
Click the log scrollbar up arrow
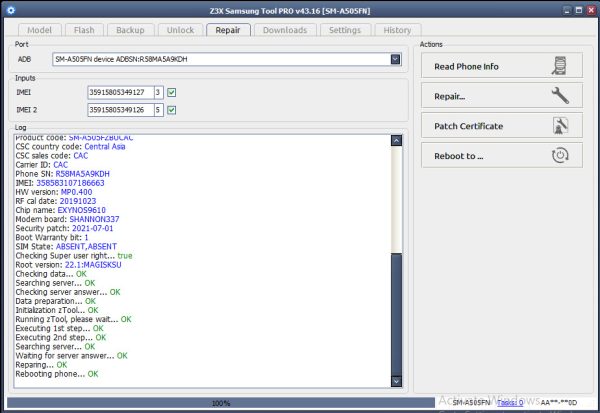[x=396, y=140]
